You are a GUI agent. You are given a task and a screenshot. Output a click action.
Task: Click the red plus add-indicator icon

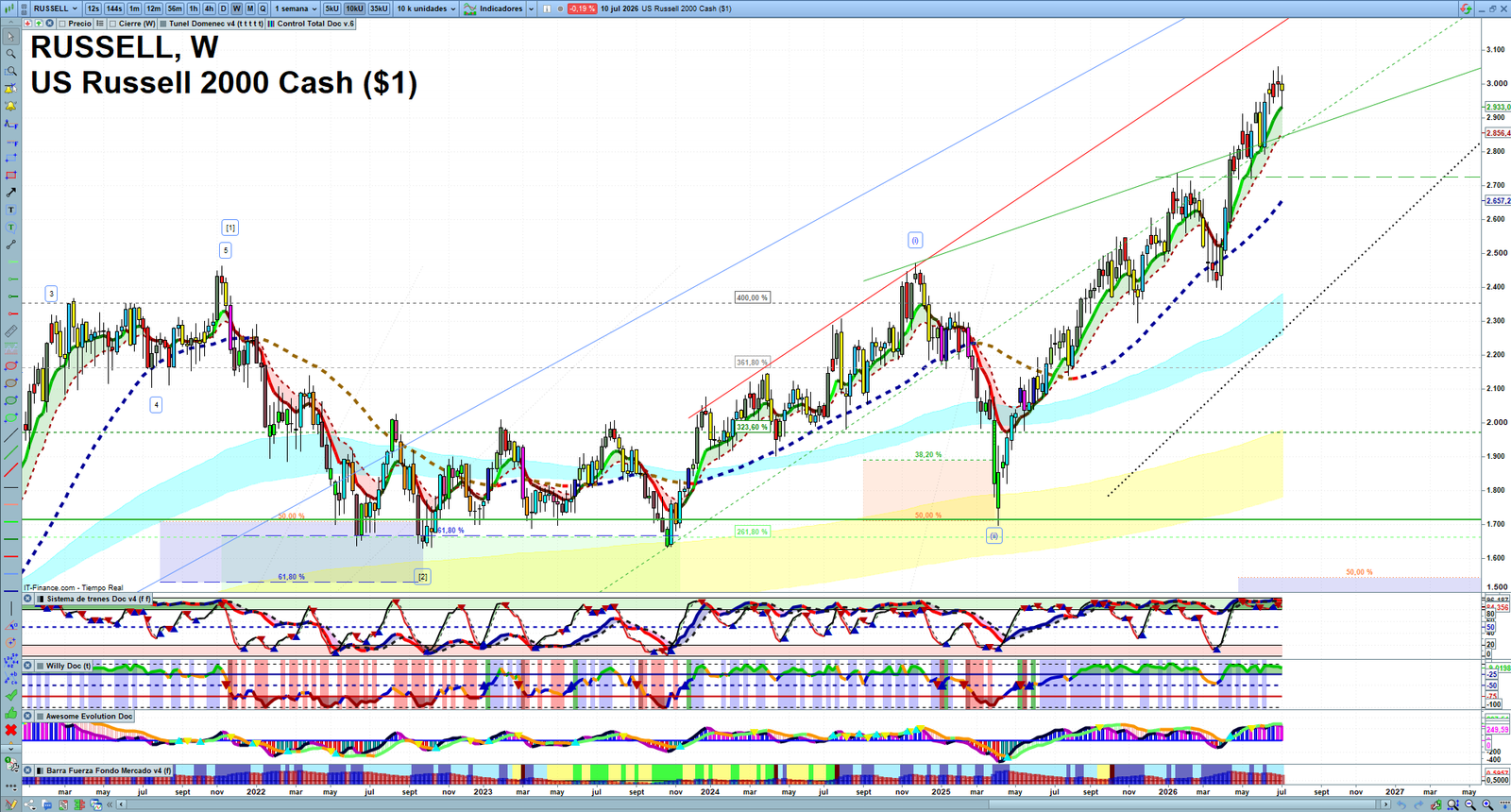click(27, 24)
